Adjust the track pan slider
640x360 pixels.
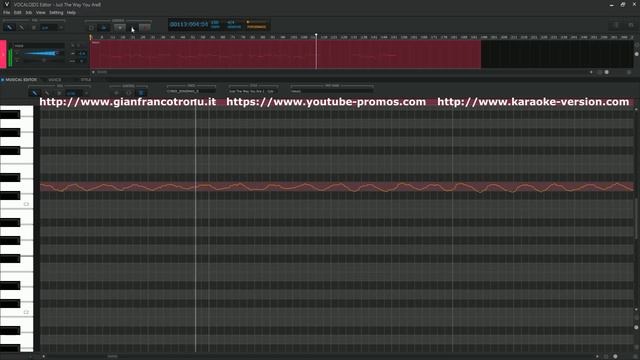point(43,60)
